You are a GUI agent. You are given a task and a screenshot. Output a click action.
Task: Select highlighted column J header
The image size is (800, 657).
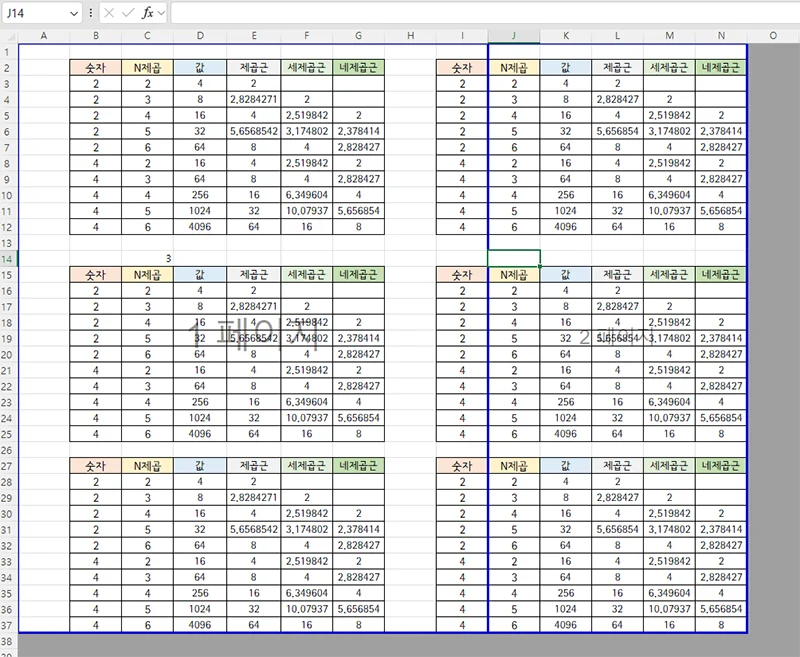514,36
